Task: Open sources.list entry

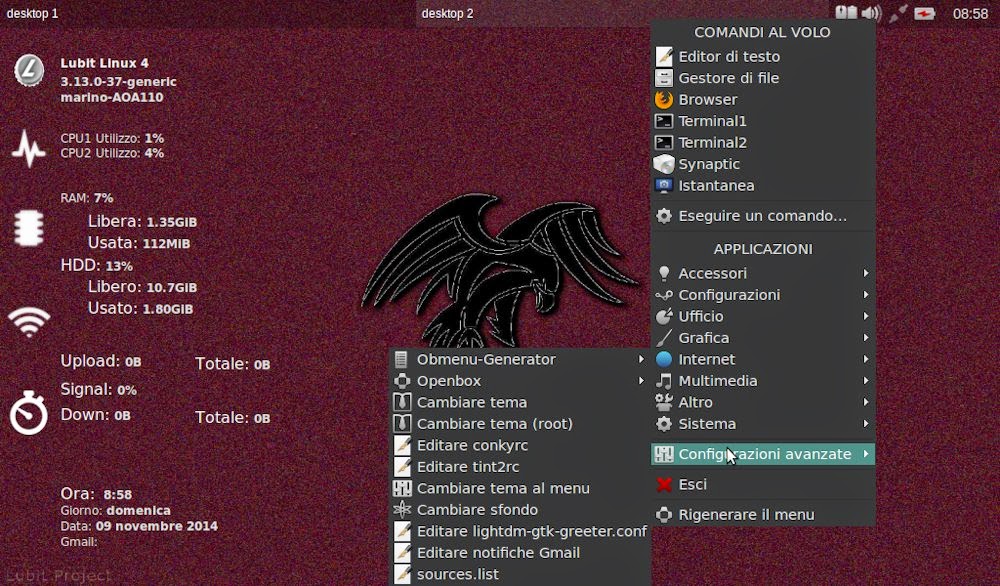Action: pos(520,575)
